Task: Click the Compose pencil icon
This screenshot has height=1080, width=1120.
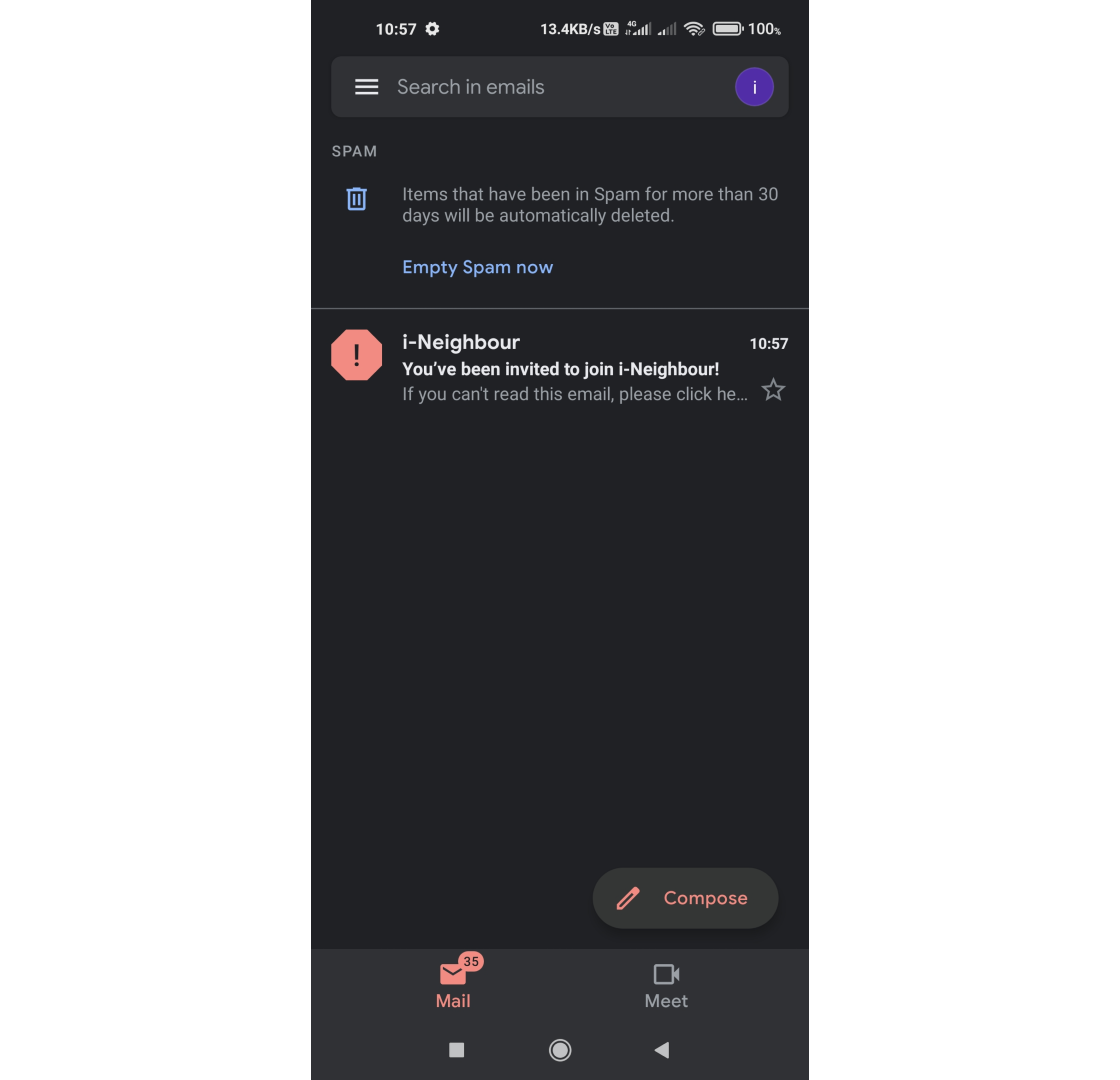Action: tap(628, 898)
